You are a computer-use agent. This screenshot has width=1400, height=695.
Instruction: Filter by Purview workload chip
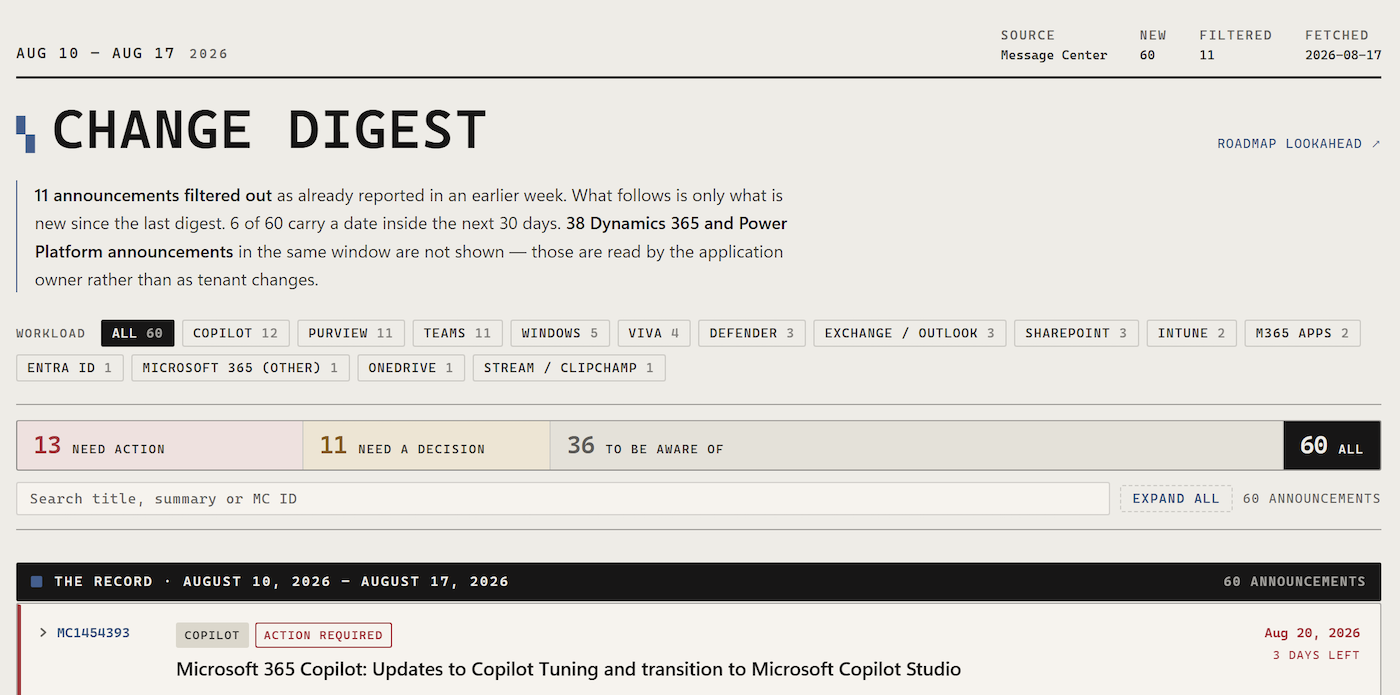pyautogui.click(x=351, y=333)
